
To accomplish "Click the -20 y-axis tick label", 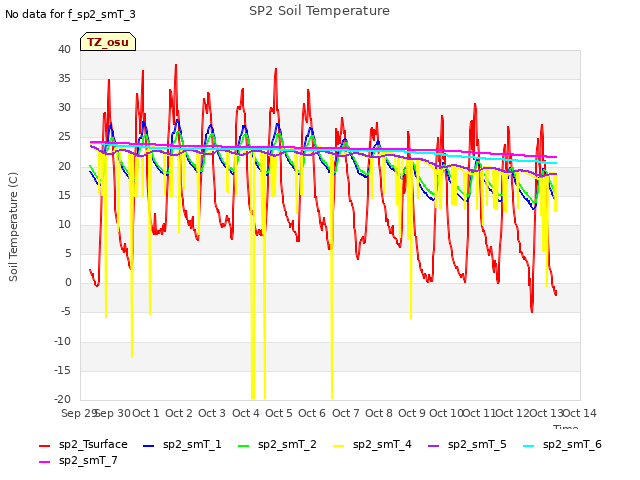I will point(62,399).
